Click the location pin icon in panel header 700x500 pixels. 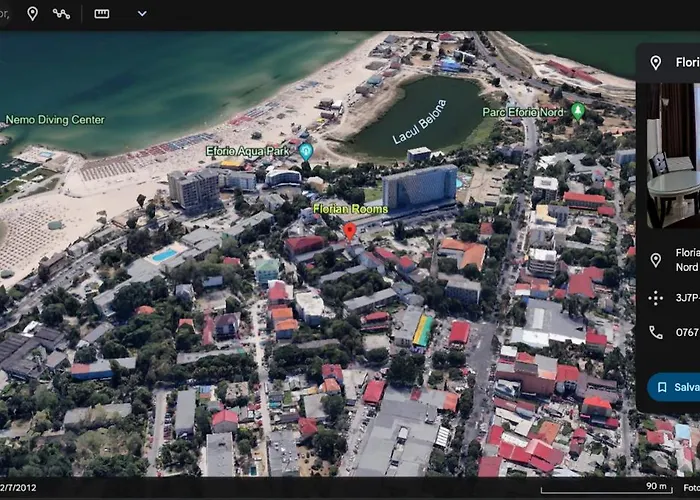[656, 63]
